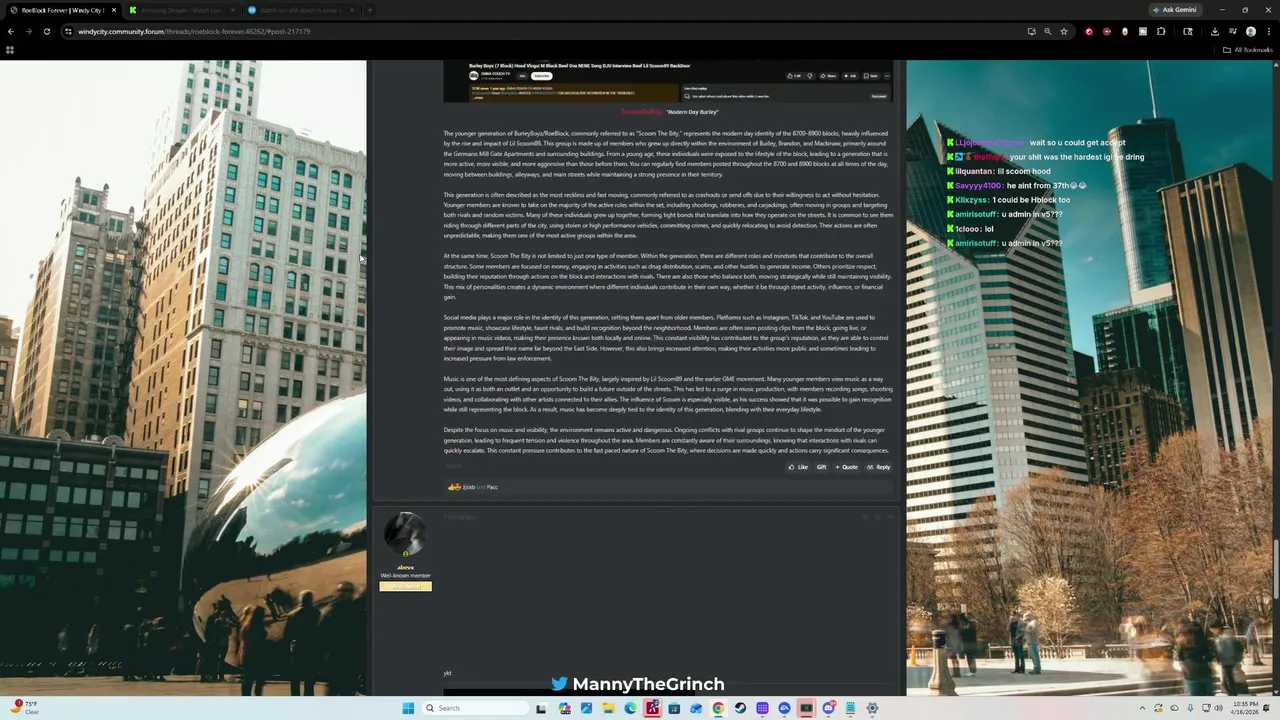Switch to the third browser tab
1280x720 pixels.
tap(300, 10)
